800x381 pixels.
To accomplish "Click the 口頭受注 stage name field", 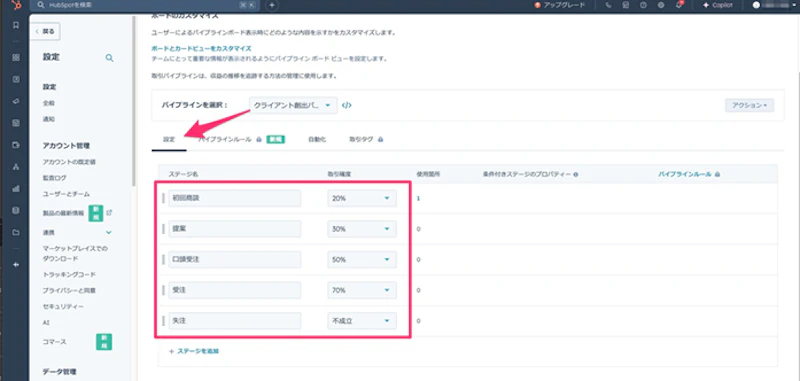I will [235, 260].
